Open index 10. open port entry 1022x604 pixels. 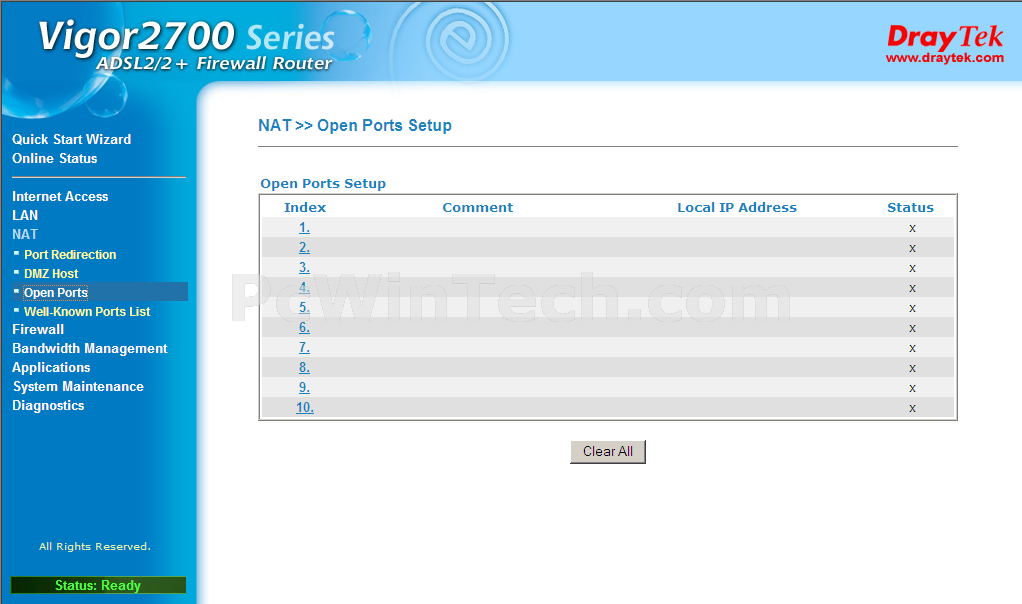[x=305, y=407]
